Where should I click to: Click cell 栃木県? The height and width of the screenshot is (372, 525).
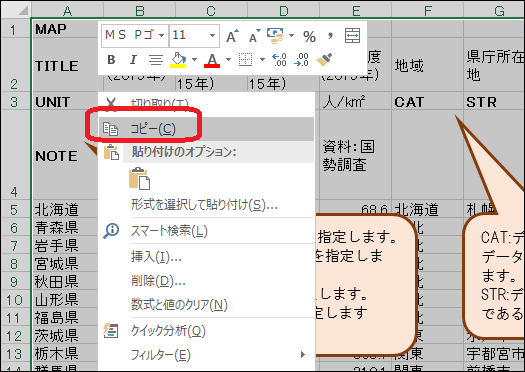66,354
